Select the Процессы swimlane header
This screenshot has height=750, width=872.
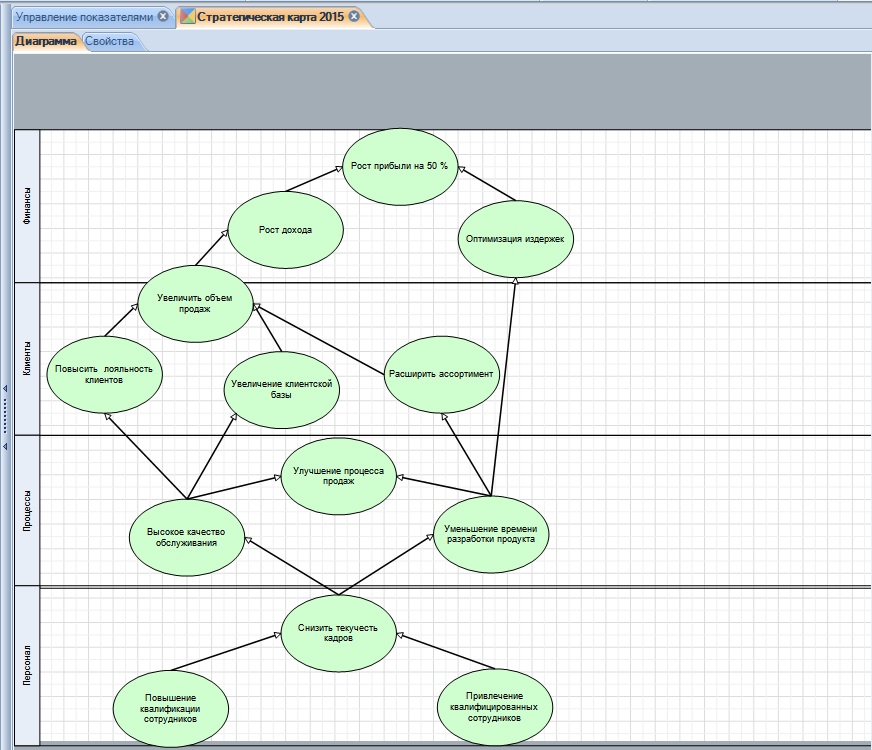(27, 510)
